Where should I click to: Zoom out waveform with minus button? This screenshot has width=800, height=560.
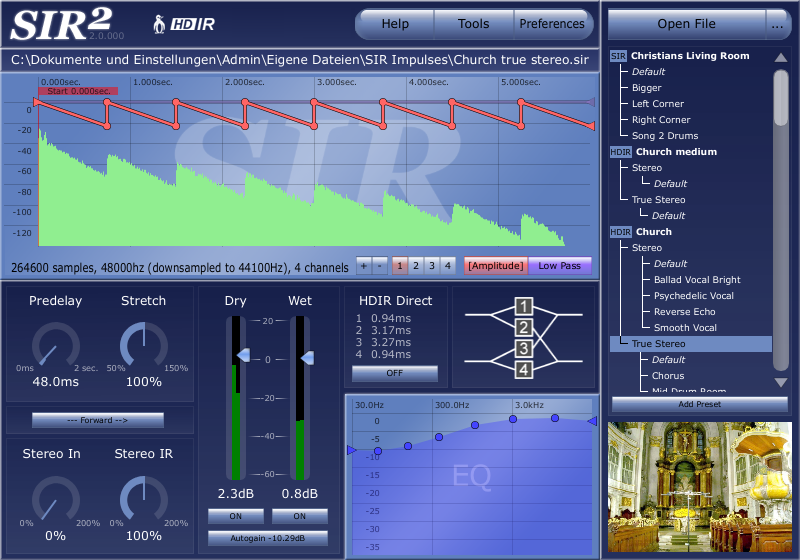pyautogui.click(x=380, y=266)
